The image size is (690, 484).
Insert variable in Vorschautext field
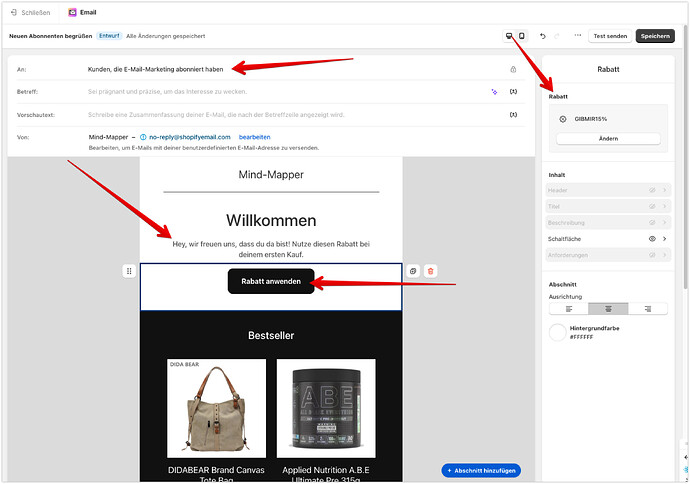click(513, 114)
